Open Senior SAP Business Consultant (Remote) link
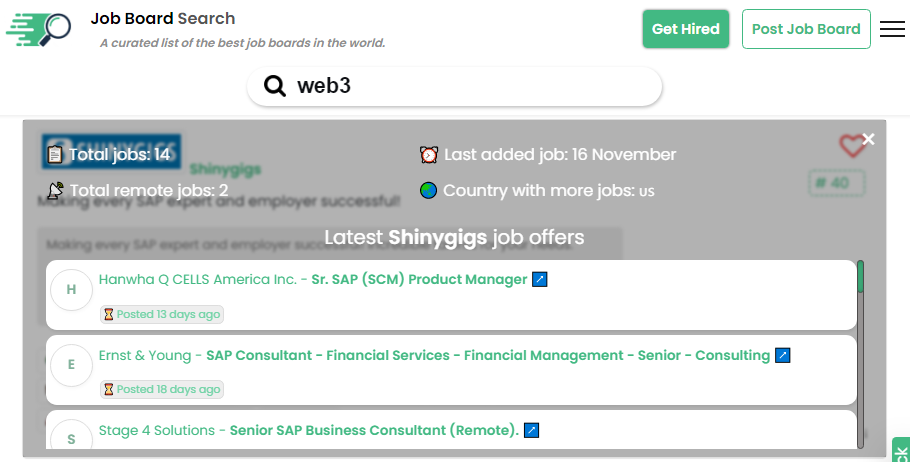Screen dimensions: 910x462 [374, 430]
